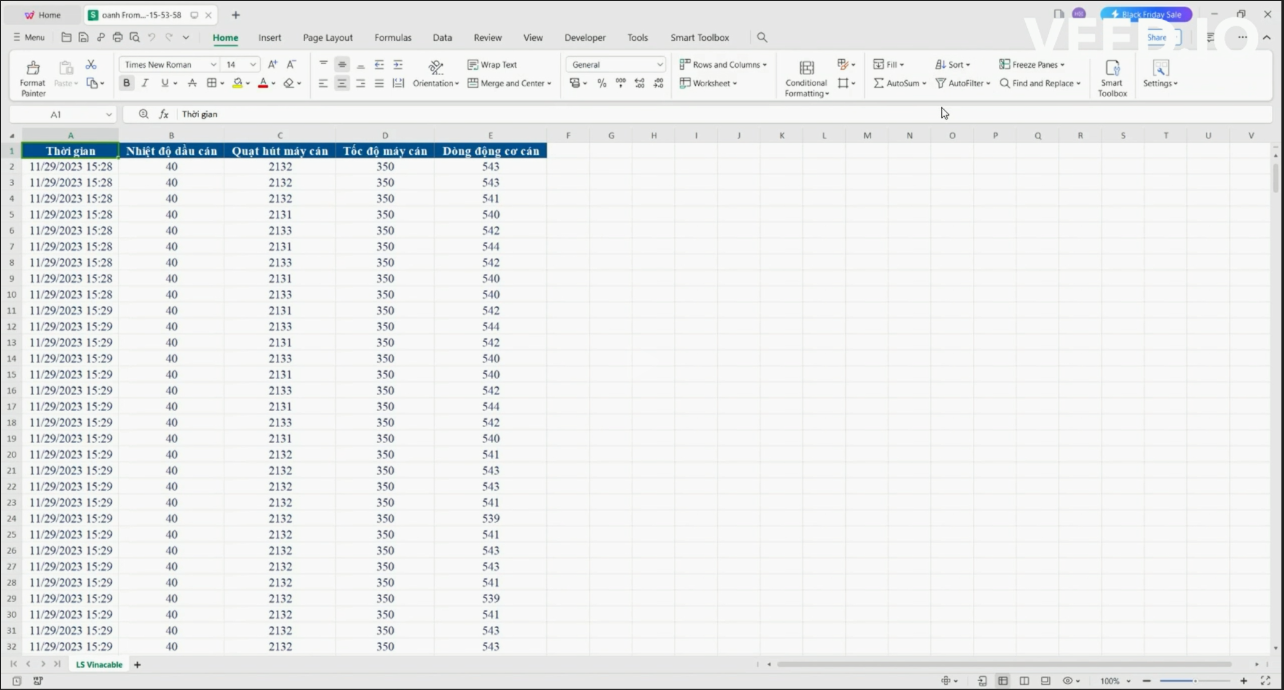Switch to the Formulas tab
Screen dimensions: 1284x690
coord(393,38)
